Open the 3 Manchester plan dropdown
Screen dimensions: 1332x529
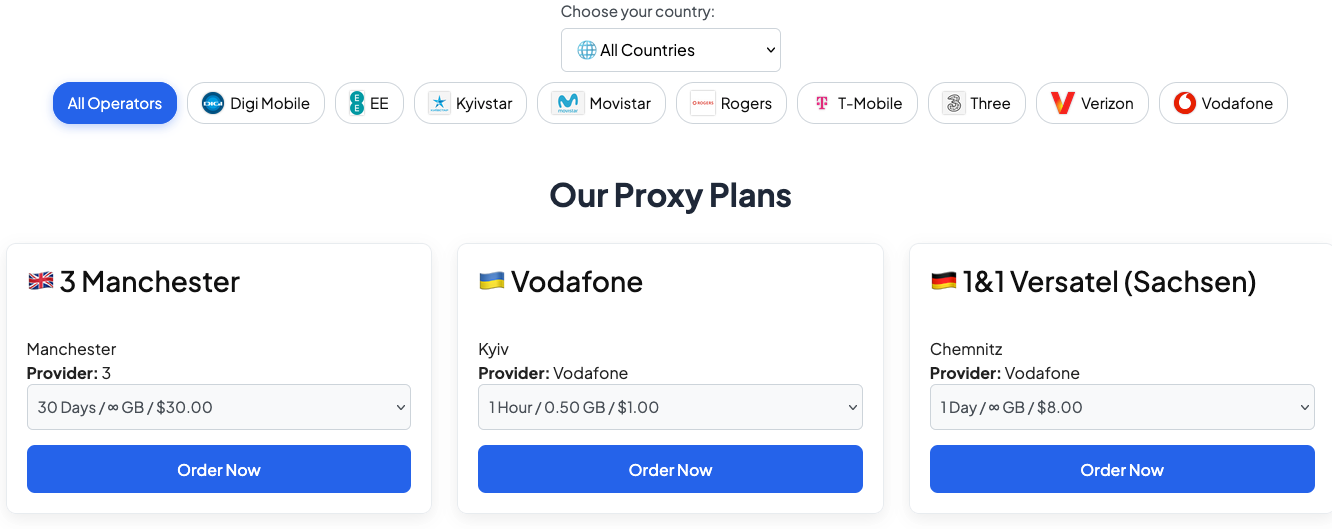pos(219,407)
